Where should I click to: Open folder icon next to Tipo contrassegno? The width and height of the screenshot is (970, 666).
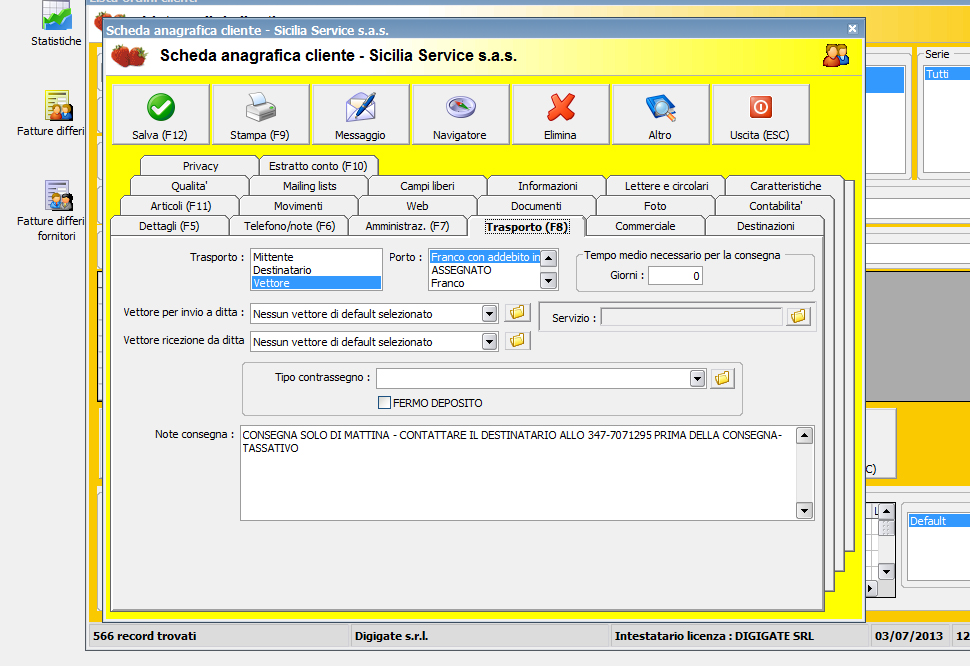point(722,378)
